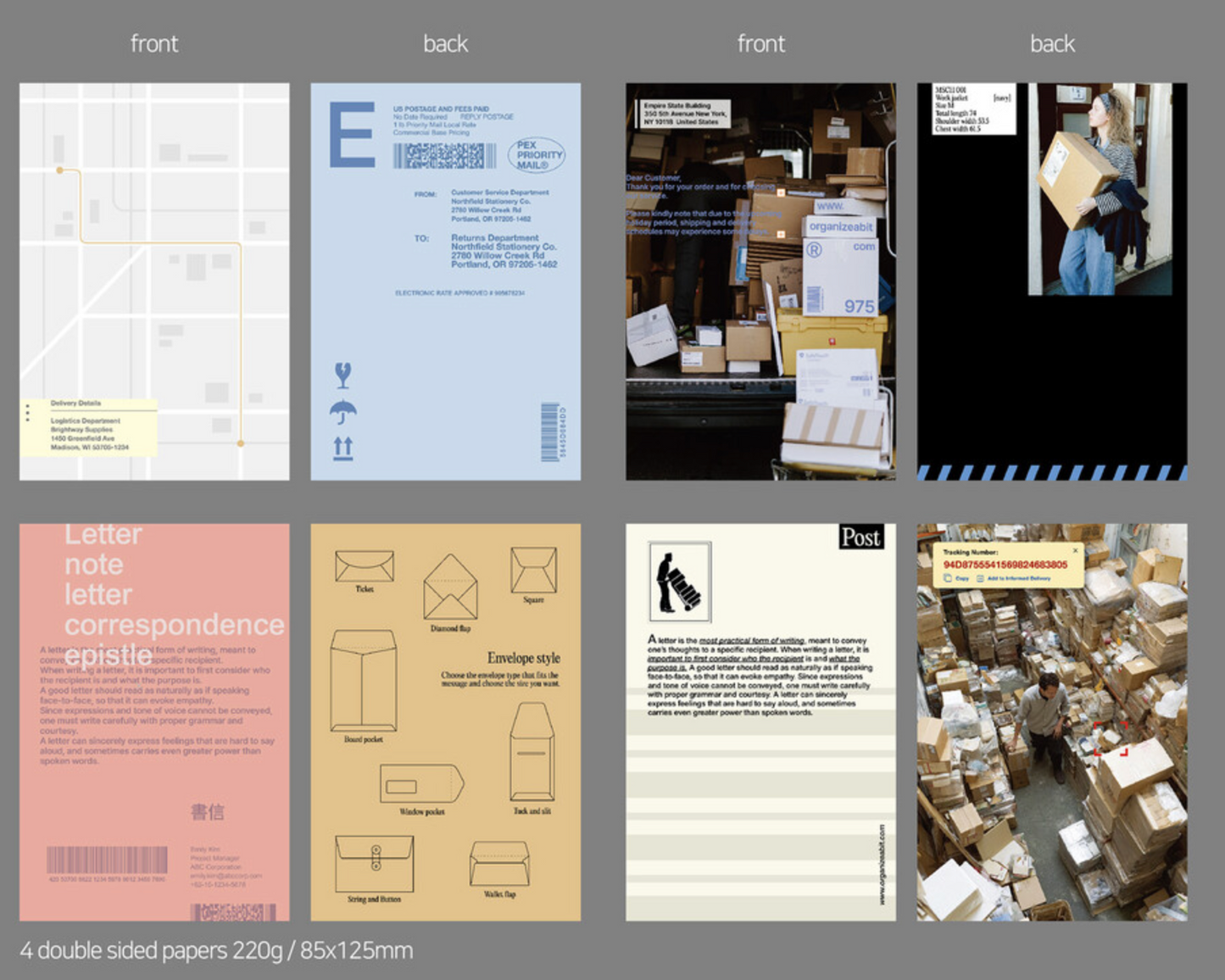Open the warehouse packages aerial photo card
This screenshot has width=1225, height=980.
point(1052,722)
